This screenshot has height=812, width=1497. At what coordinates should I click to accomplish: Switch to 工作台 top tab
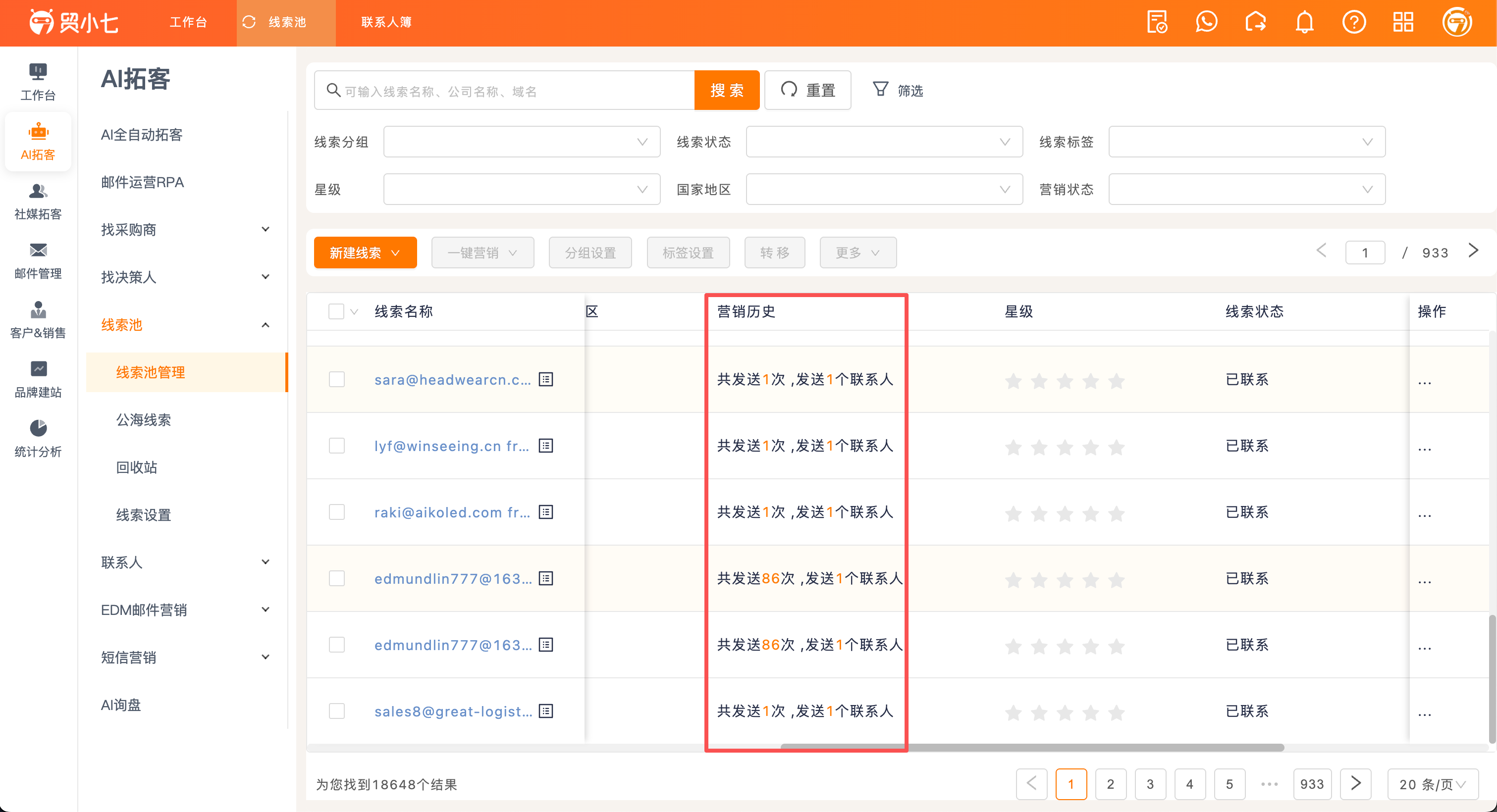(x=188, y=22)
